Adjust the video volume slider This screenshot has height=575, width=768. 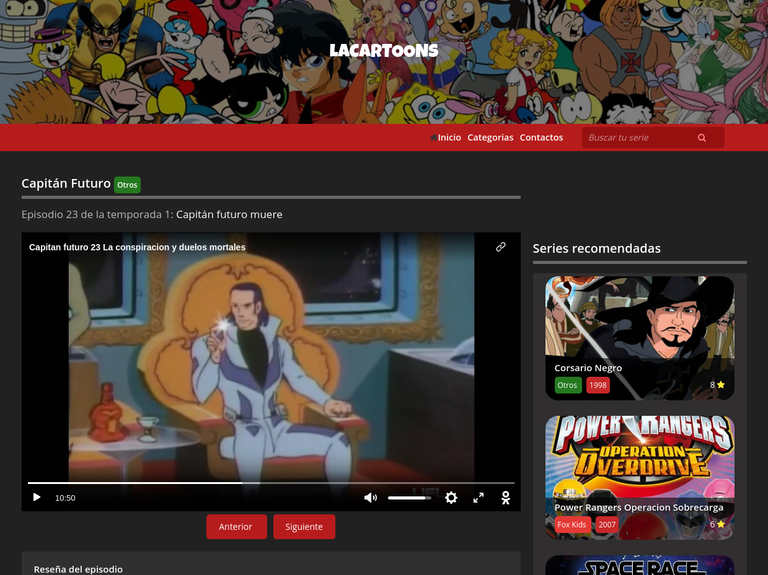click(x=409, y=498)
